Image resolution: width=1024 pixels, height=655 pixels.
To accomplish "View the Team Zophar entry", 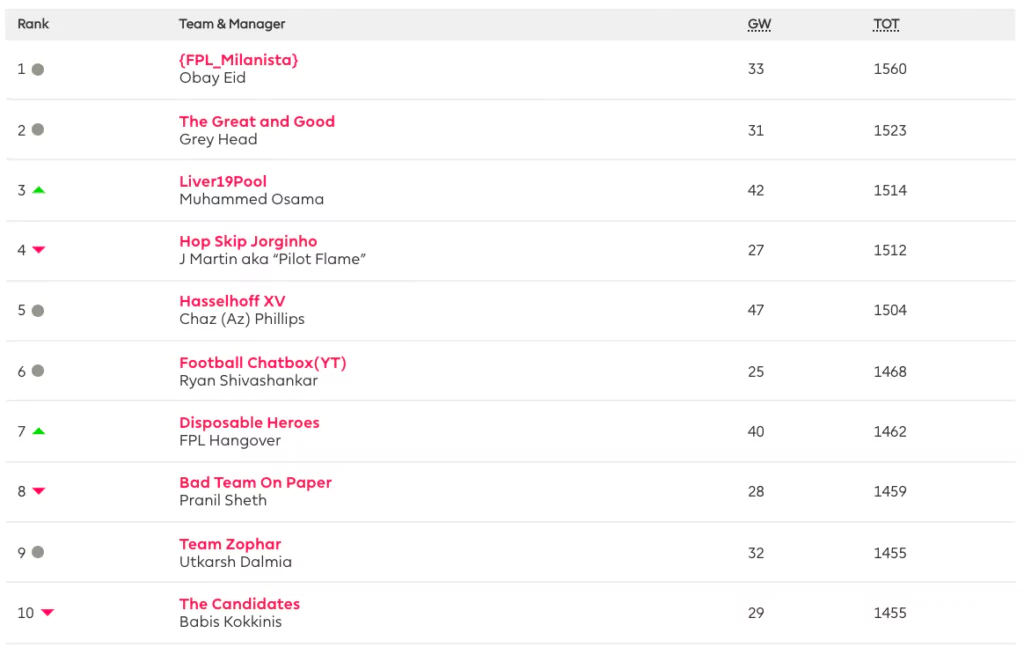I will point(230,544).
